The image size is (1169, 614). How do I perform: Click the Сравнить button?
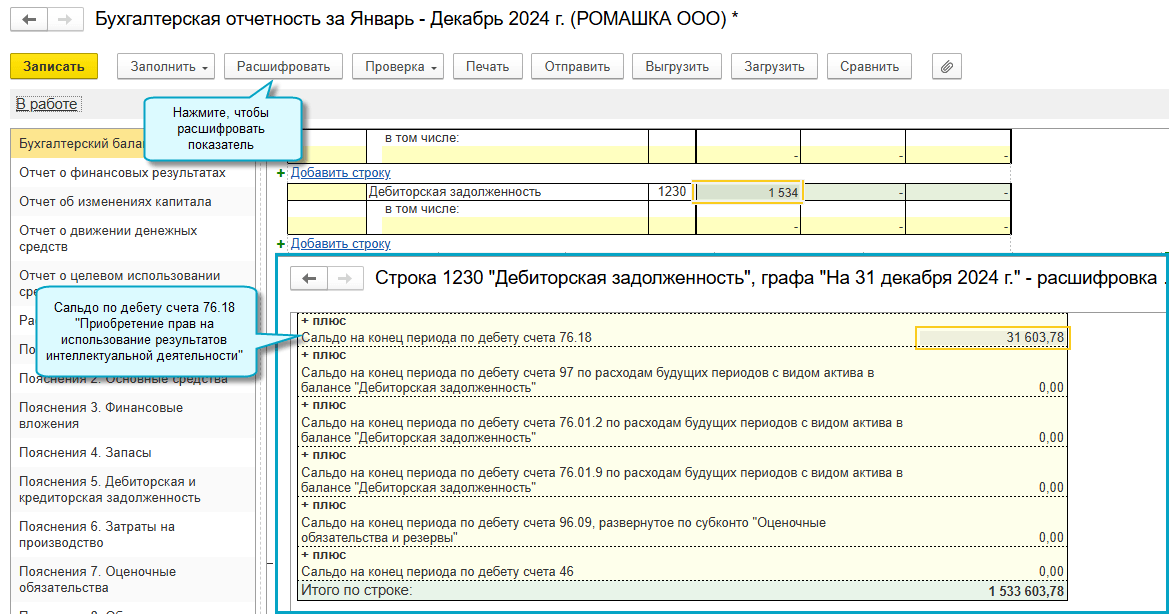tap(869, 66)
